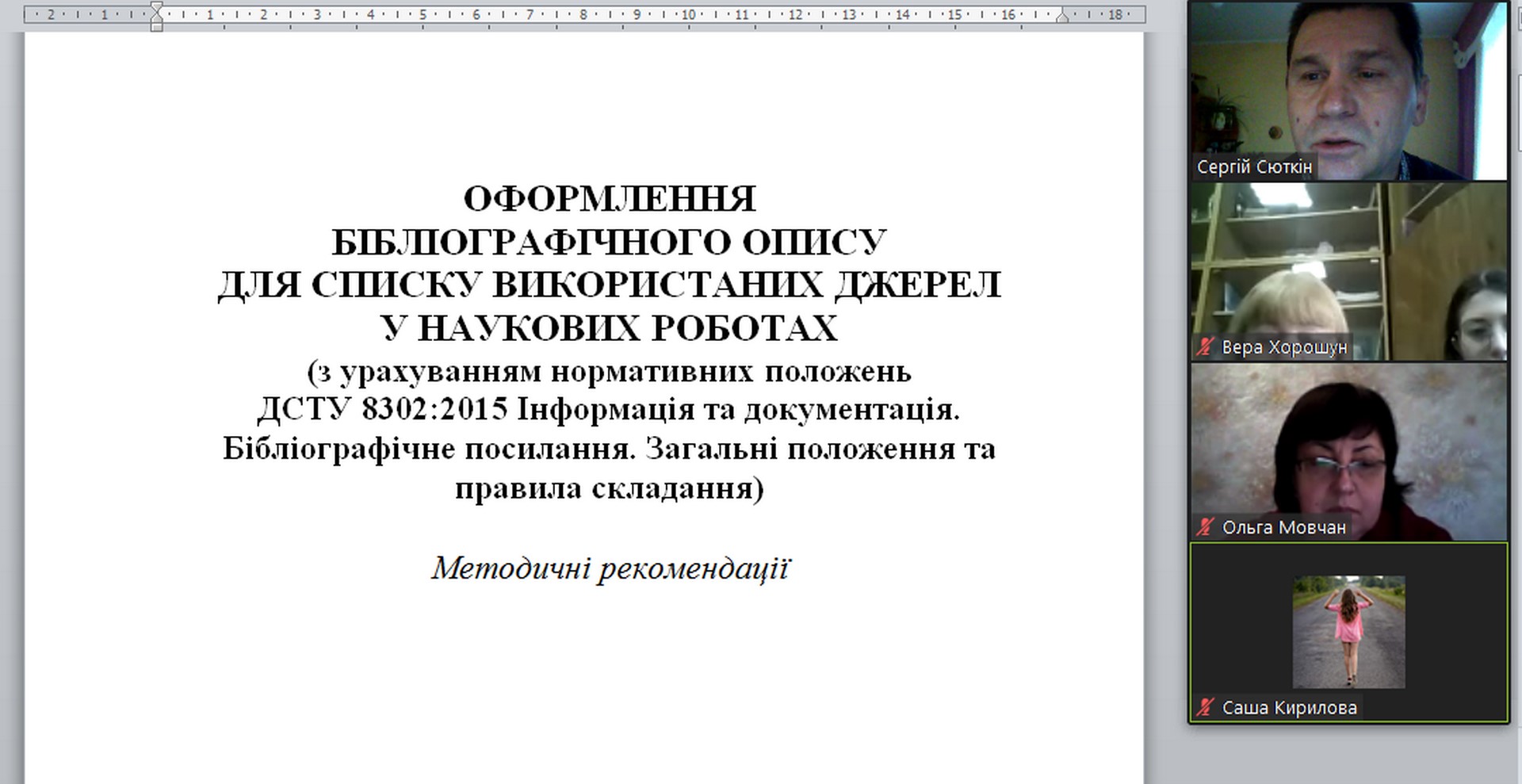Select the hanging indent triangle on the ruler
The image size is (1522, 784).
[x=156, y=19]
